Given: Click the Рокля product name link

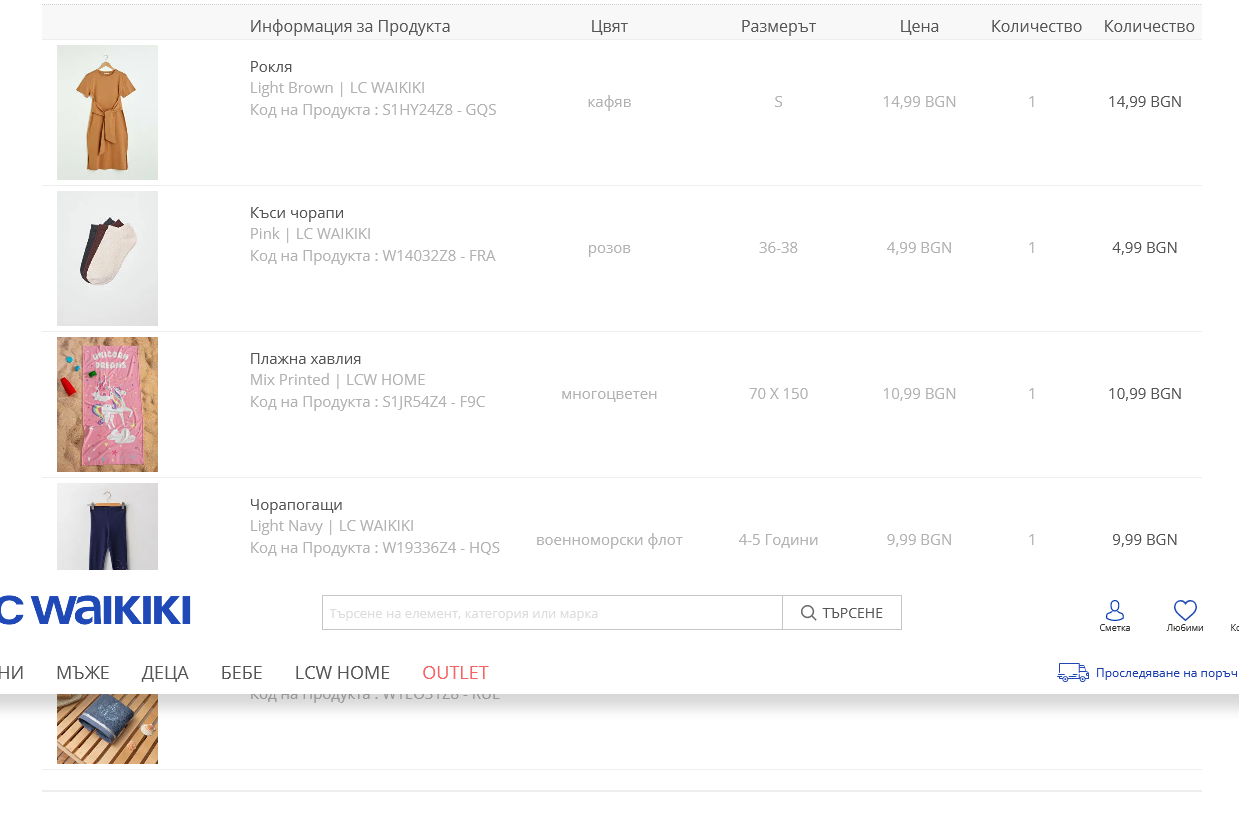Looking at the screenshot, I should click(271, 67).
